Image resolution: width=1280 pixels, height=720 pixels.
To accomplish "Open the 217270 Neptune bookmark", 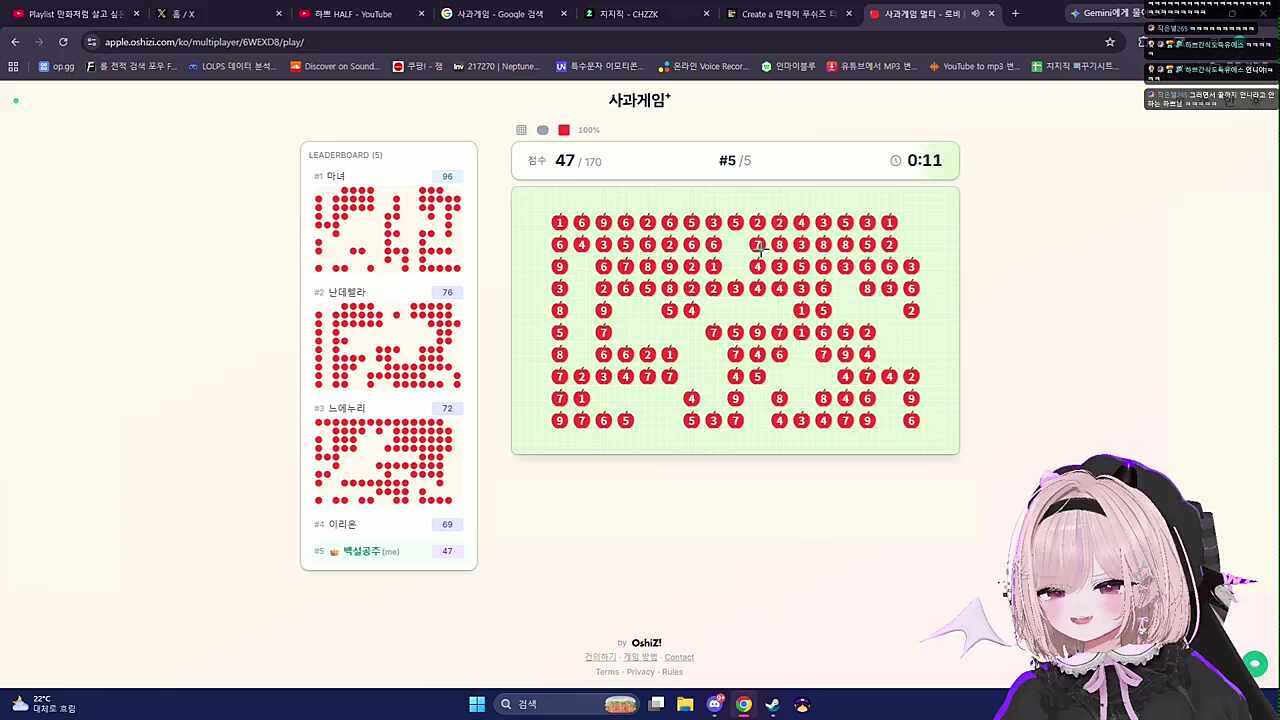I will tap(496, 66).
